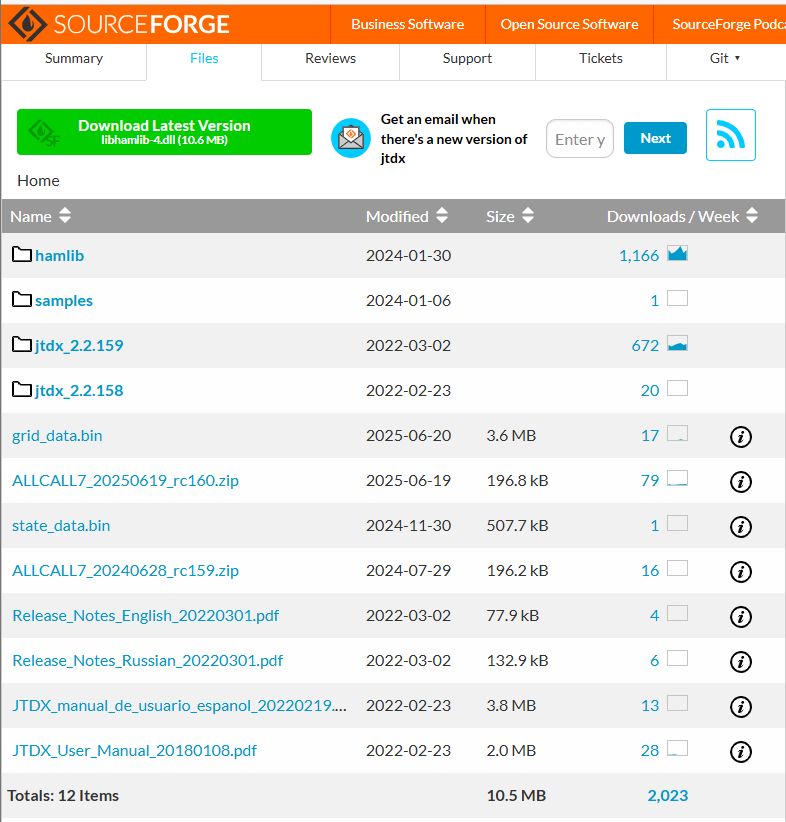This screenshot has height=822, width=786.
Task: Open Release_Notes_English_20220301.pdf
Action: (x=146, y=615)
